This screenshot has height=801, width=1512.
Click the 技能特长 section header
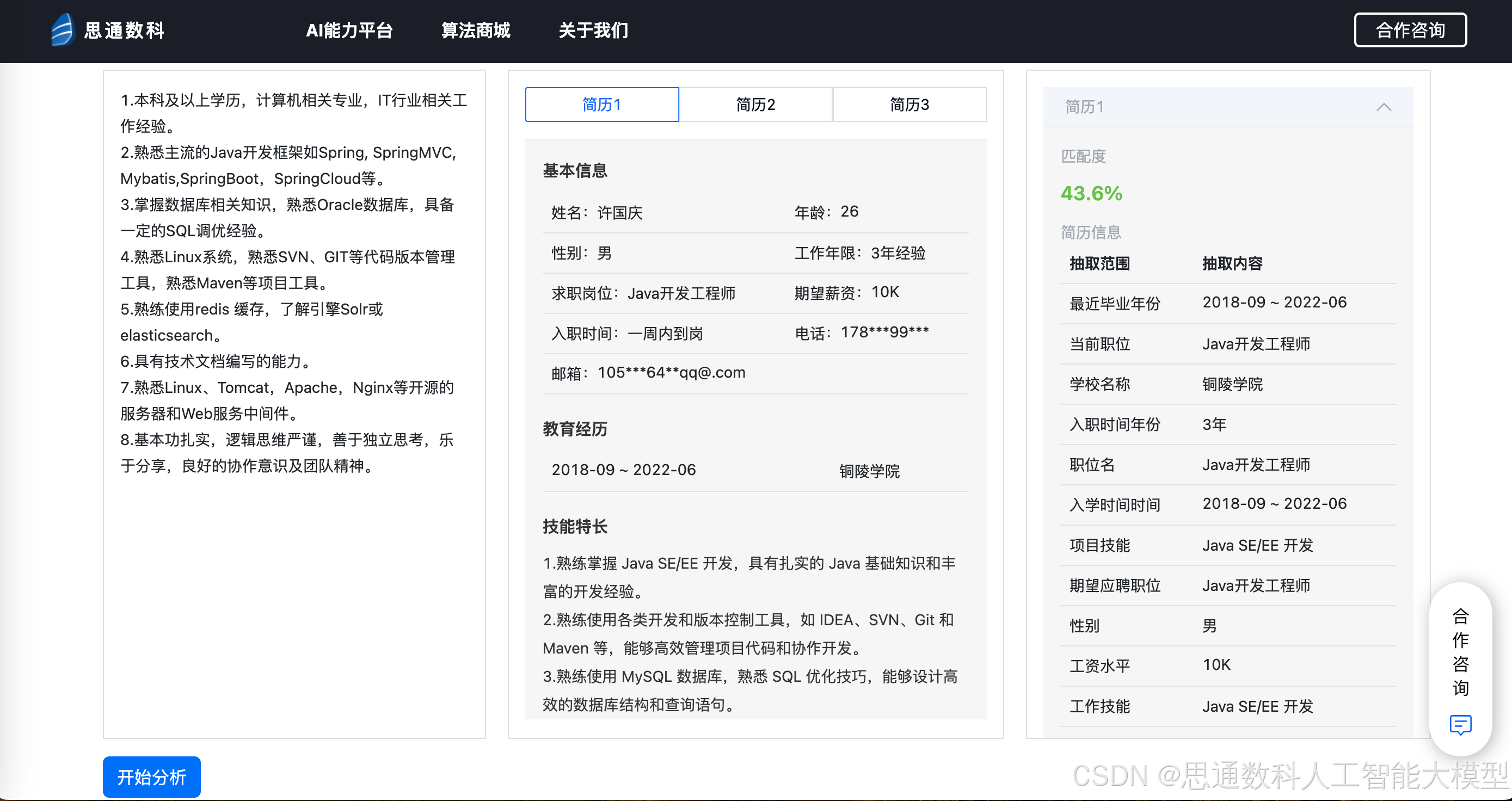[575, 526]
